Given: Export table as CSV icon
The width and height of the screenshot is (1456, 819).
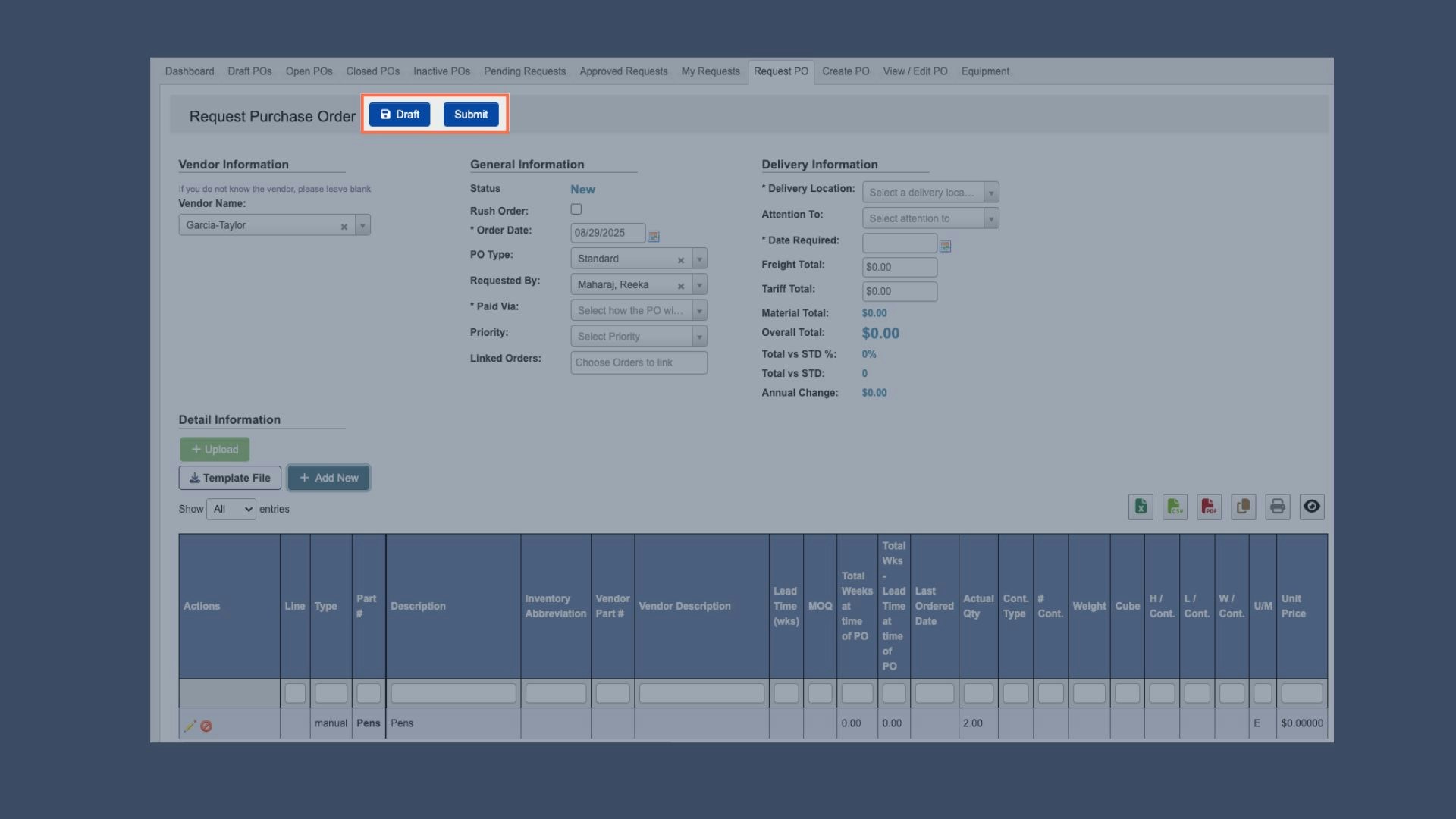Looking at the screenshot, I should (1175, 507).
